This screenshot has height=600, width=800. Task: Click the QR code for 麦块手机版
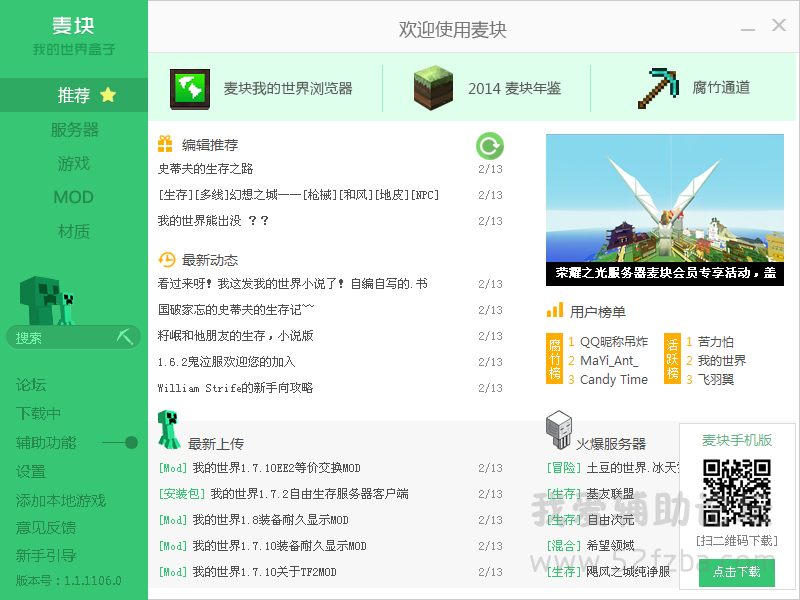point(737,493)
